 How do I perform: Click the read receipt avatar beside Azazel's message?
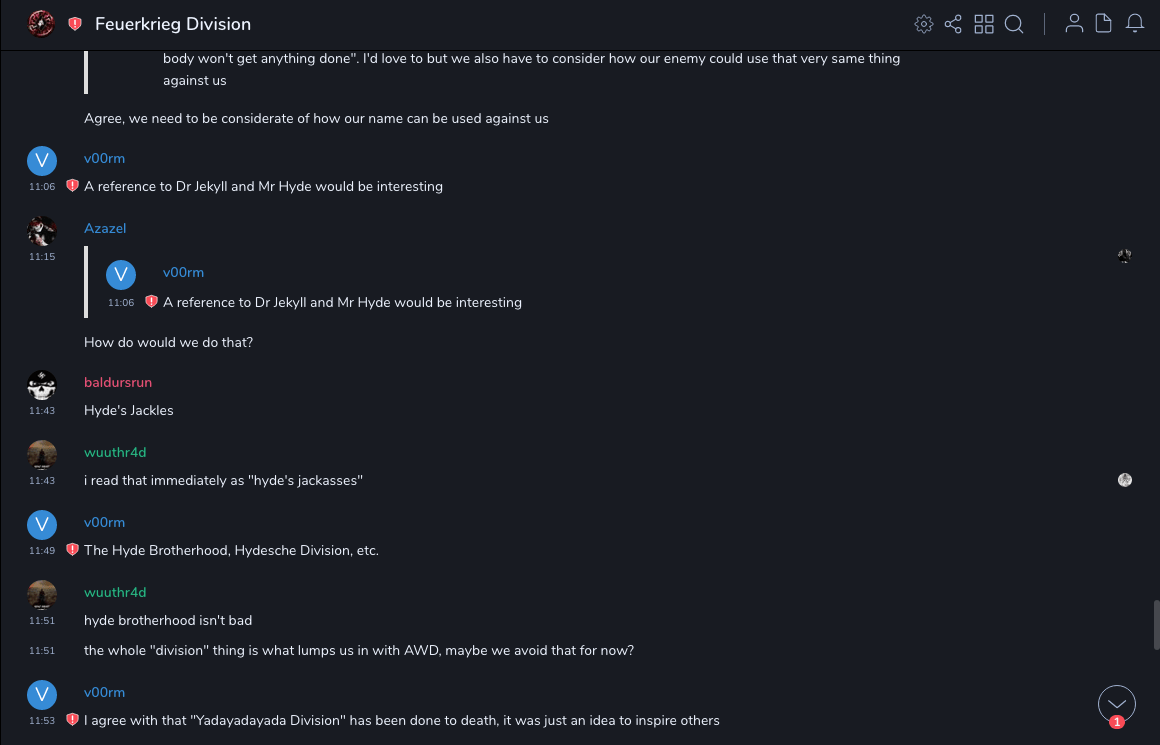[x=1125, y=256]
